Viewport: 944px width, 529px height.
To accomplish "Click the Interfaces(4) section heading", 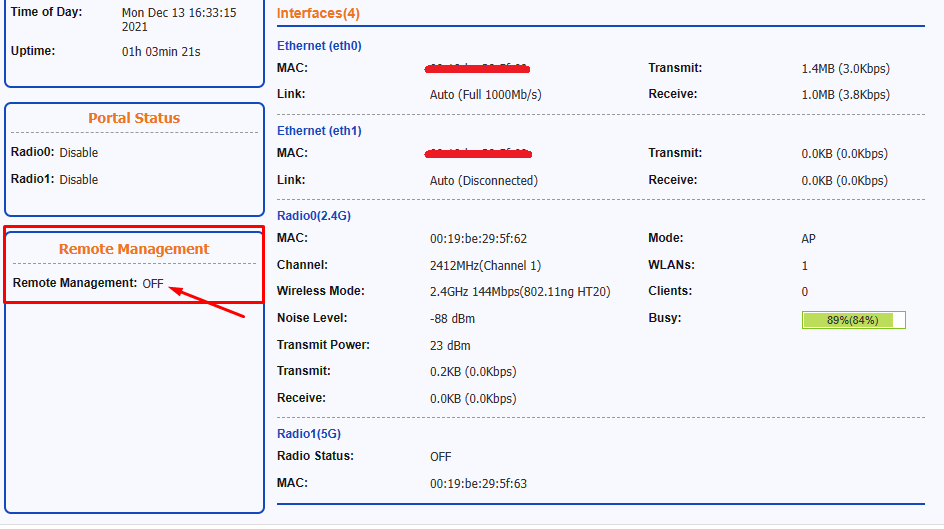I will [x=318, y=13].
